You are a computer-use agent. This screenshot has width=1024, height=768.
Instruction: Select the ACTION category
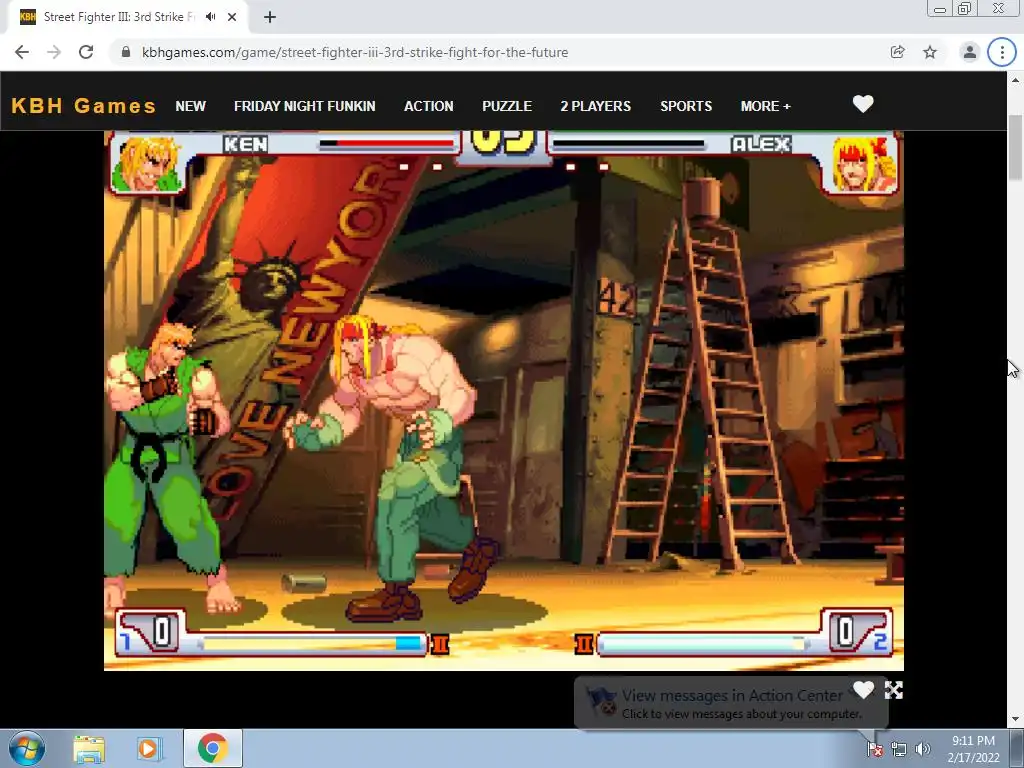tap(428, 106)
